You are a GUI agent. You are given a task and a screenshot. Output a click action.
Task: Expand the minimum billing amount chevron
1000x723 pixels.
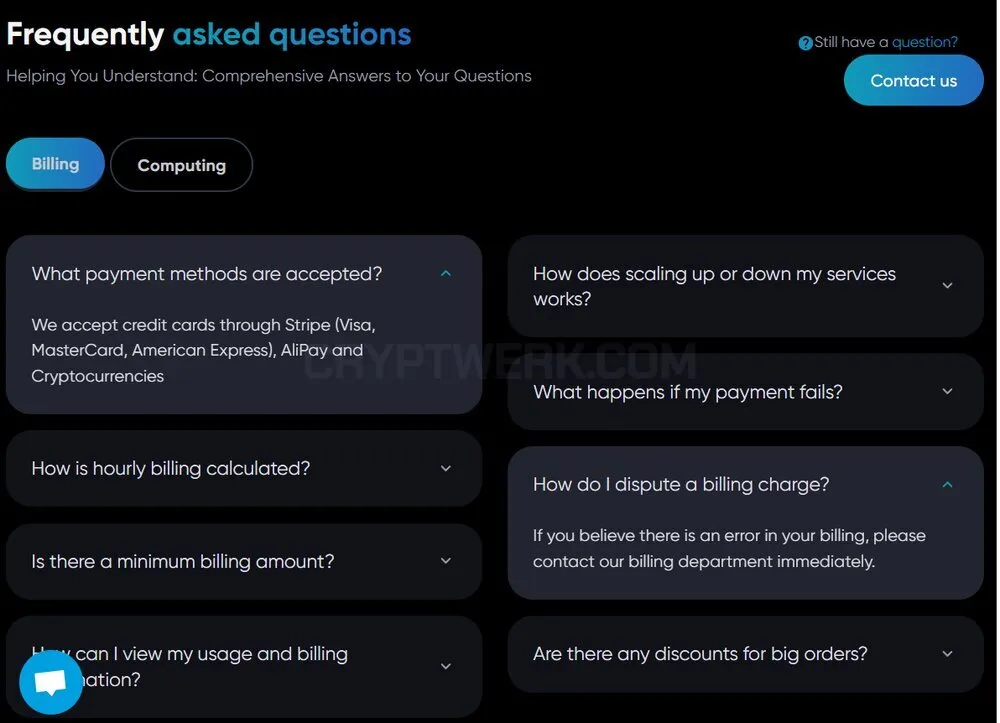coord(446,561)
